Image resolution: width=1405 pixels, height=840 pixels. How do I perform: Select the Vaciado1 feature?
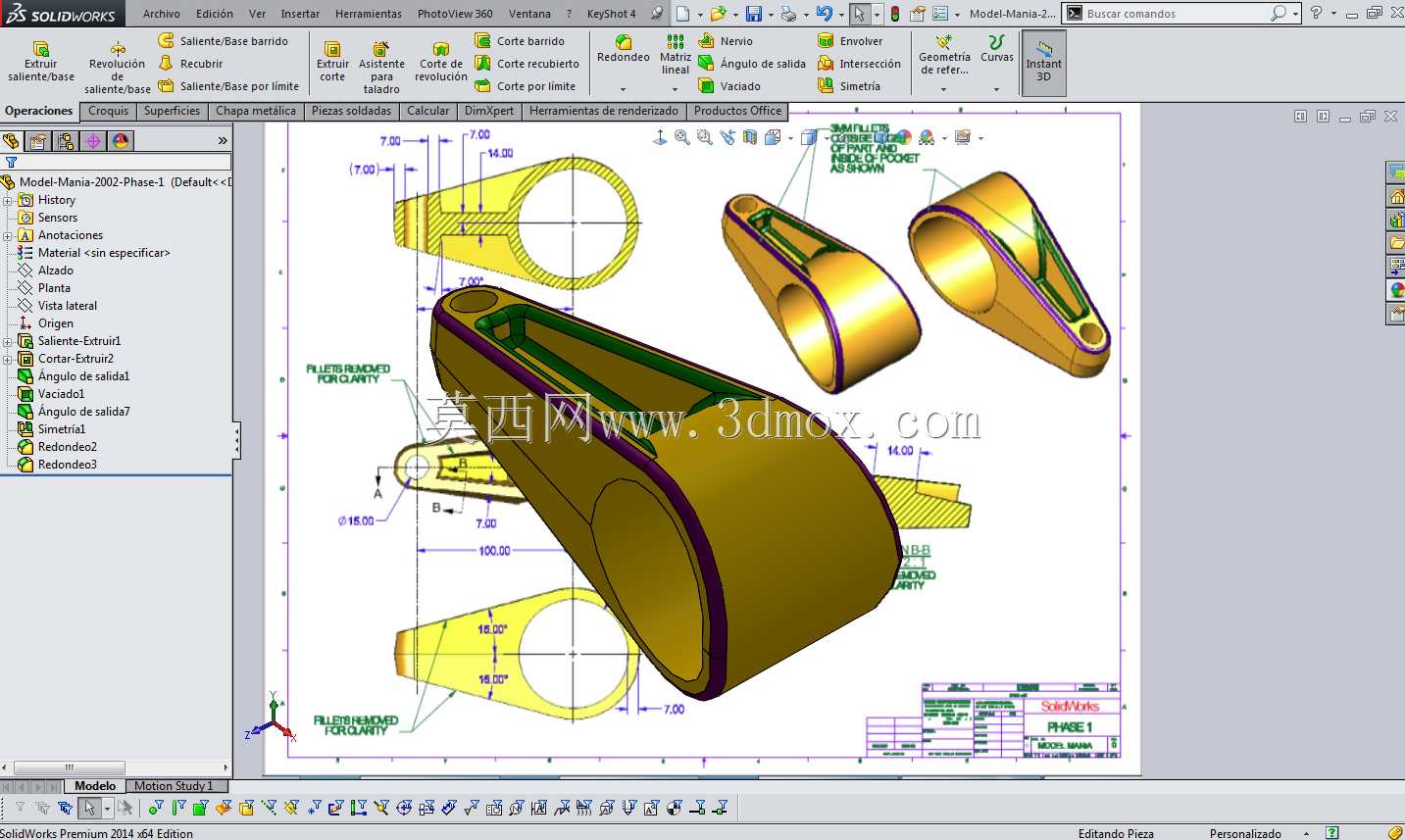51,394
